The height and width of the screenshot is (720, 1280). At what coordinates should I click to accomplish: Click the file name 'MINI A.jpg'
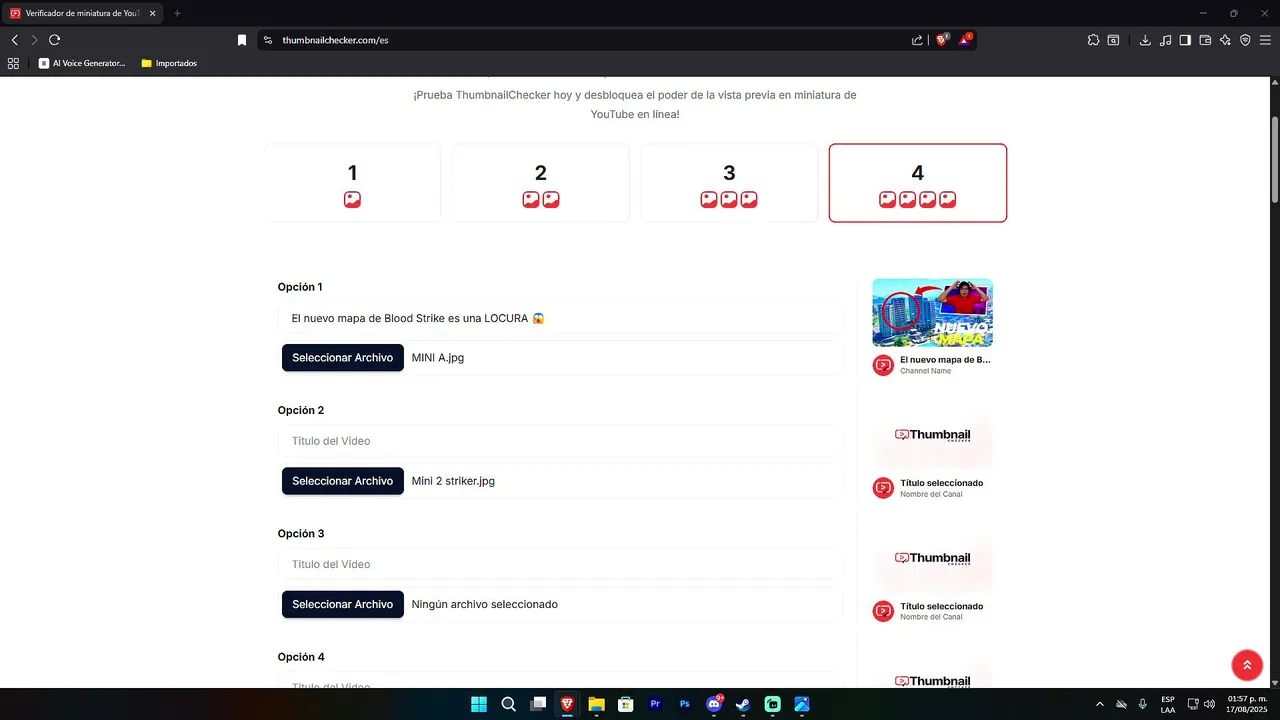point(438,358)
